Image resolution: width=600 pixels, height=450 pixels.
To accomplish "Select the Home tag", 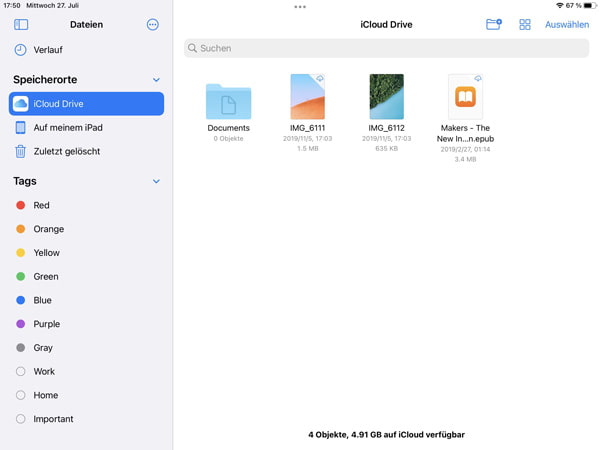I will [x=86, y=395].
